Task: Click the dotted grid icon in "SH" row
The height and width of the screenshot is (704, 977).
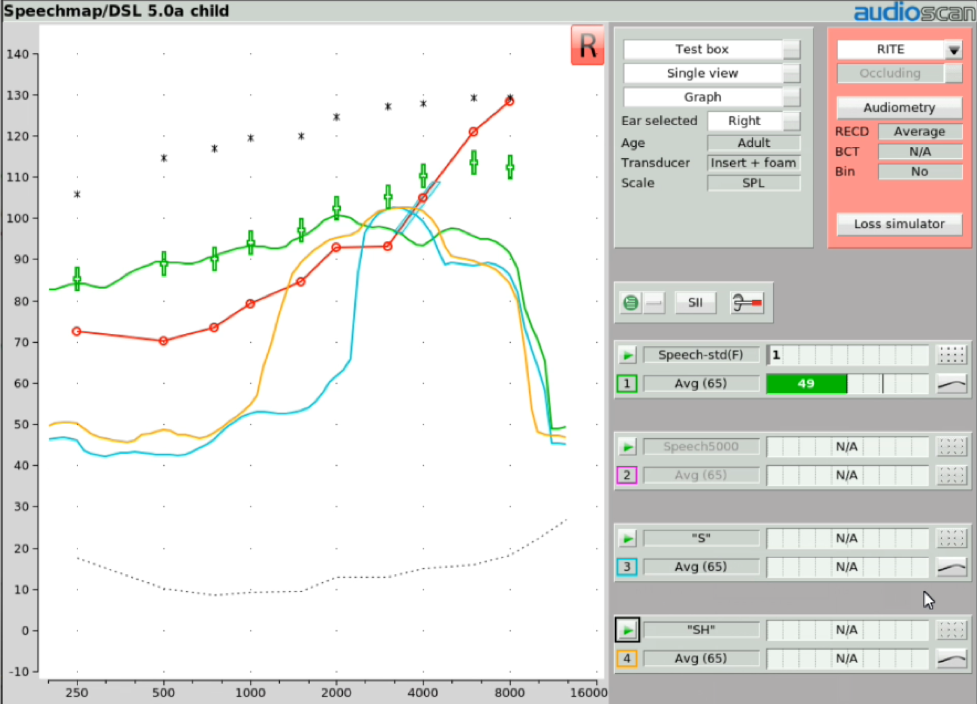Action: pyautogui.click(x=951, y=630)
